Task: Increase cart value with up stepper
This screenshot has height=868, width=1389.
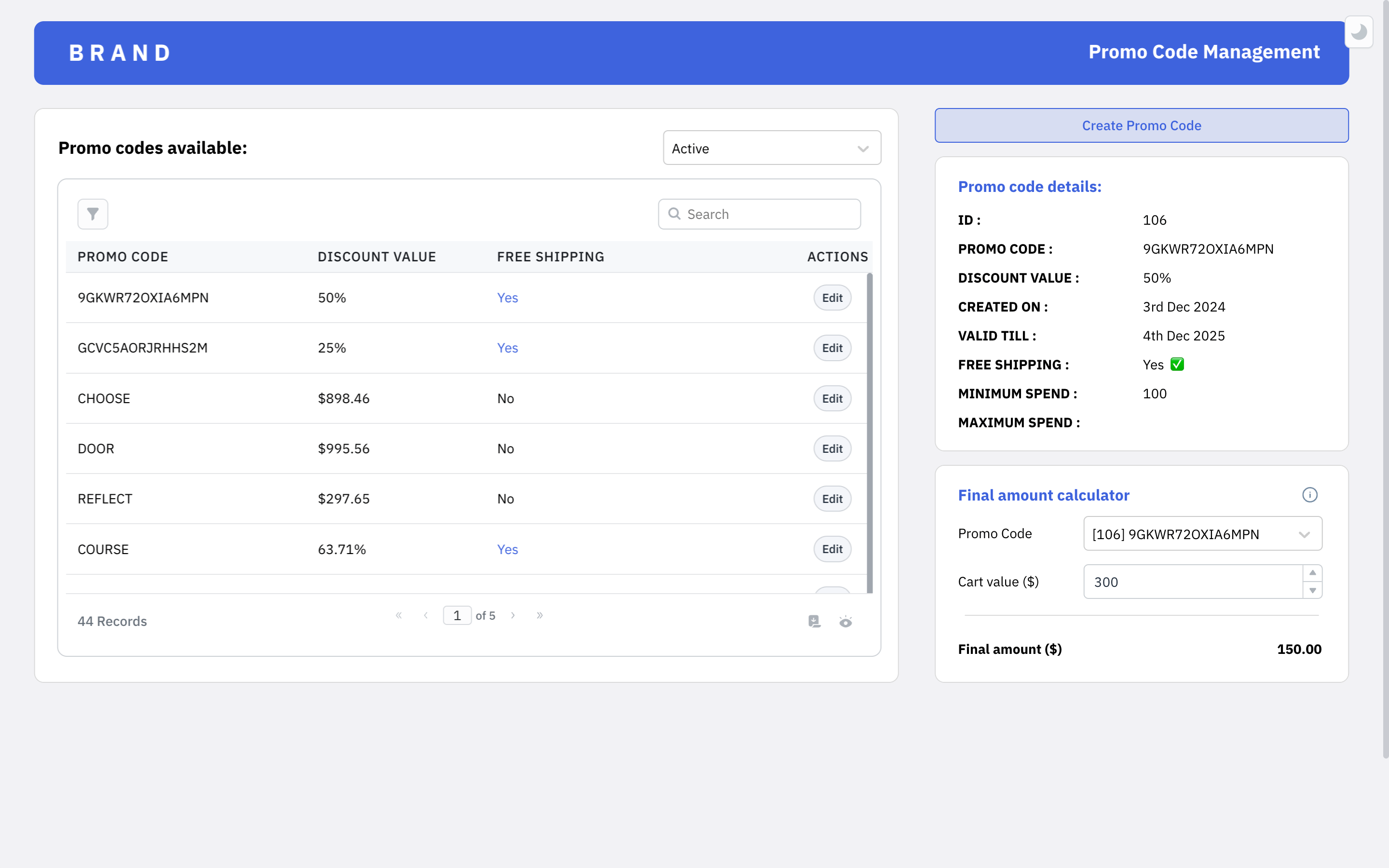Action: [x=1312, y=573]
